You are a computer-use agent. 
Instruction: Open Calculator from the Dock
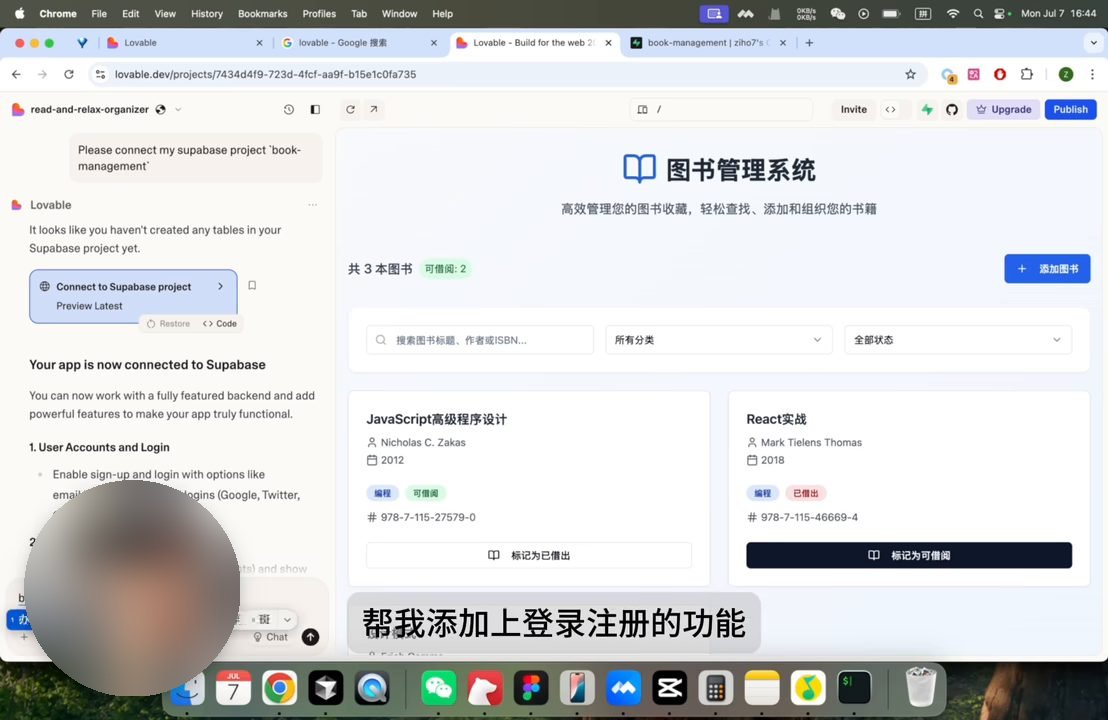tap(716, 687)
